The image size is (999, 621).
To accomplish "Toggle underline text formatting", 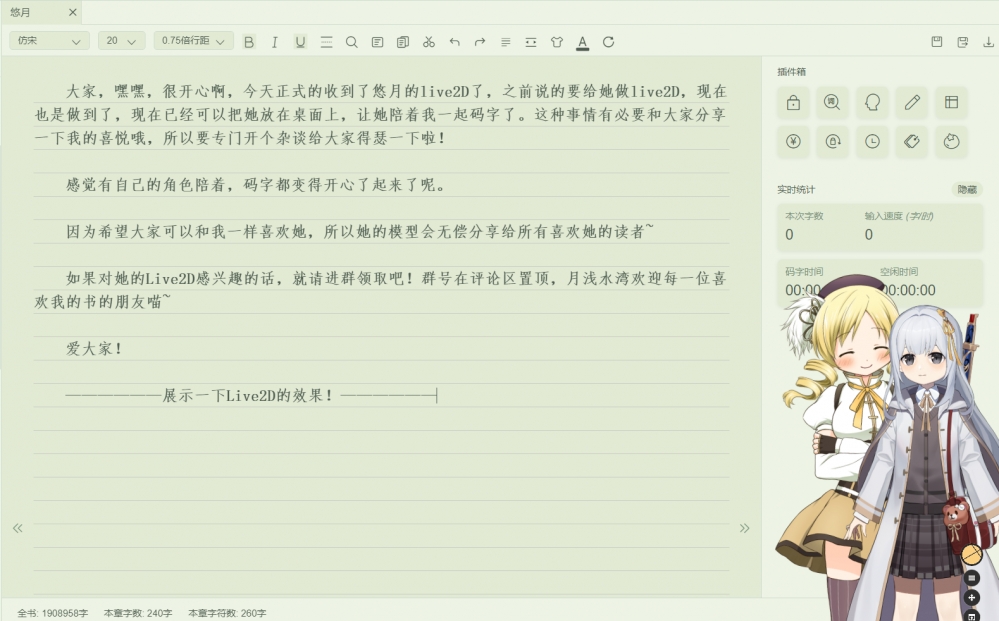I will pyautogui.click(x=300, y=42).
